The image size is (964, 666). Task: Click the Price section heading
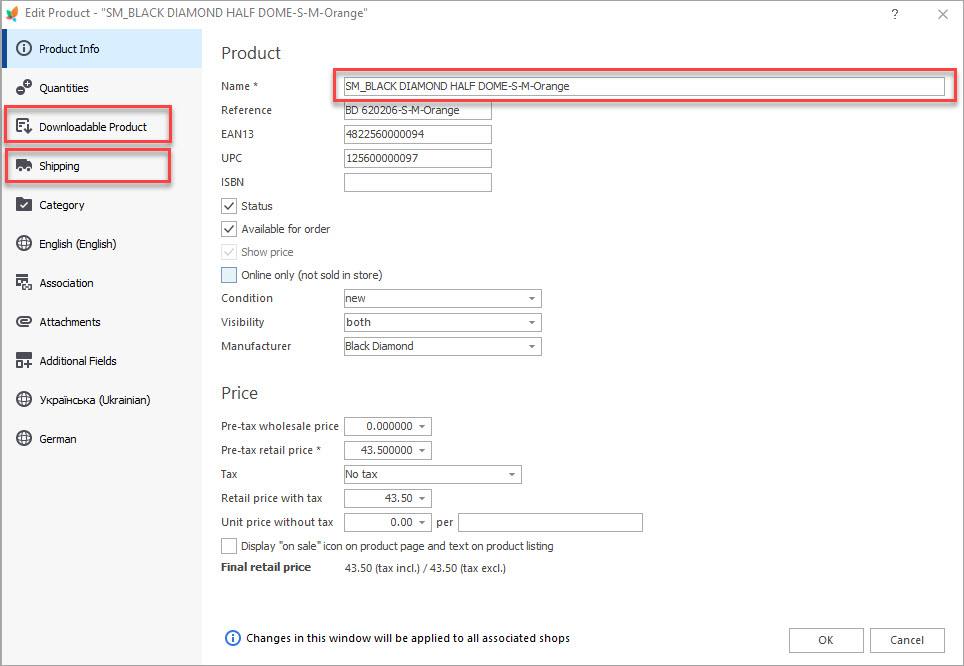click(240, 393)
